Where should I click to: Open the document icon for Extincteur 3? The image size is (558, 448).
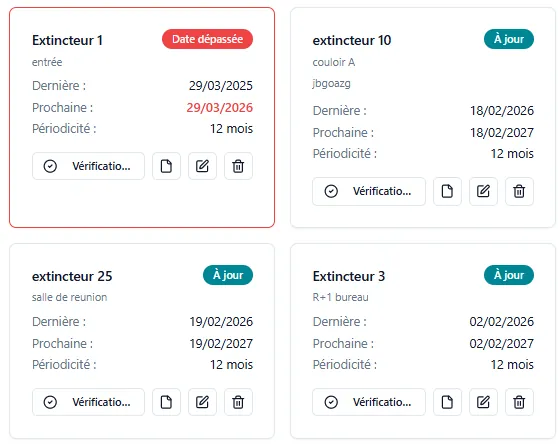point(447,402)
